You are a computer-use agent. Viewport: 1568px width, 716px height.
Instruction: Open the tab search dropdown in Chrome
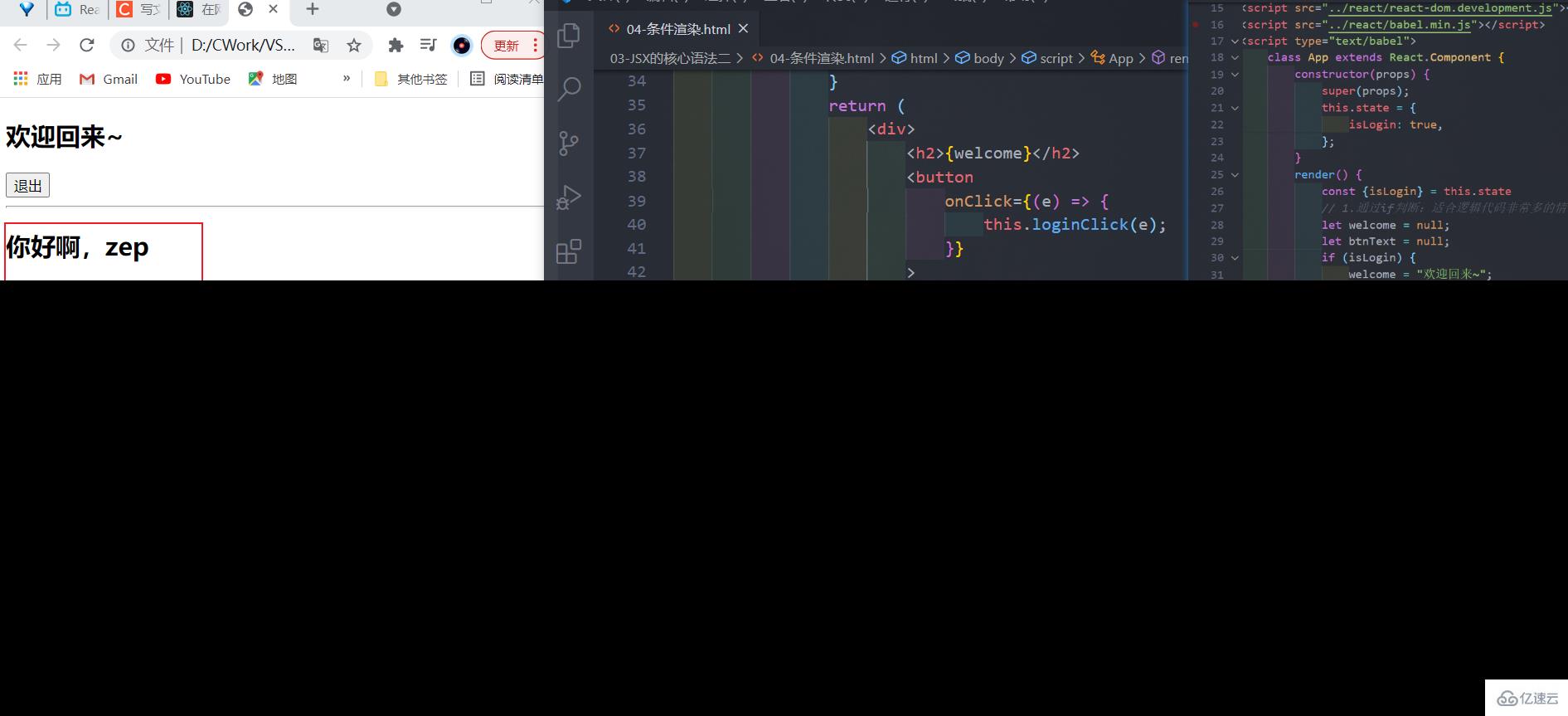[394, 9]
